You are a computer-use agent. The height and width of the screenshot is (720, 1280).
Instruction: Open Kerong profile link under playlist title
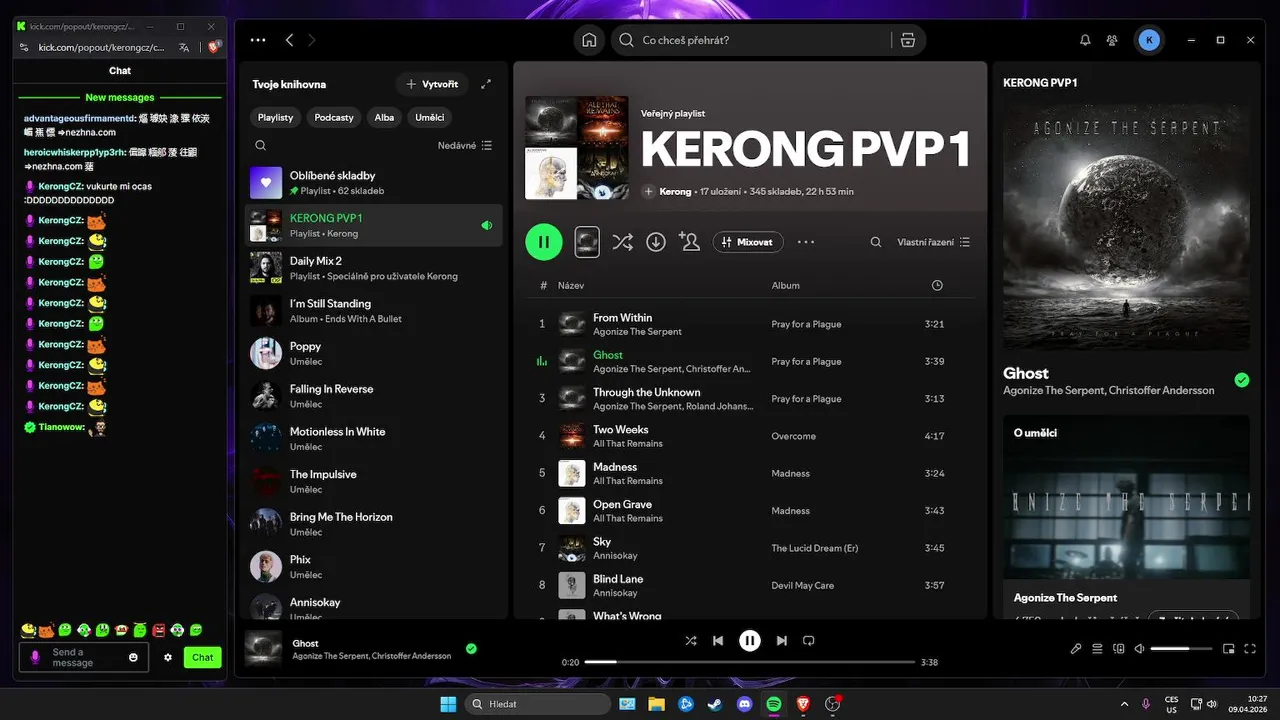675,191
